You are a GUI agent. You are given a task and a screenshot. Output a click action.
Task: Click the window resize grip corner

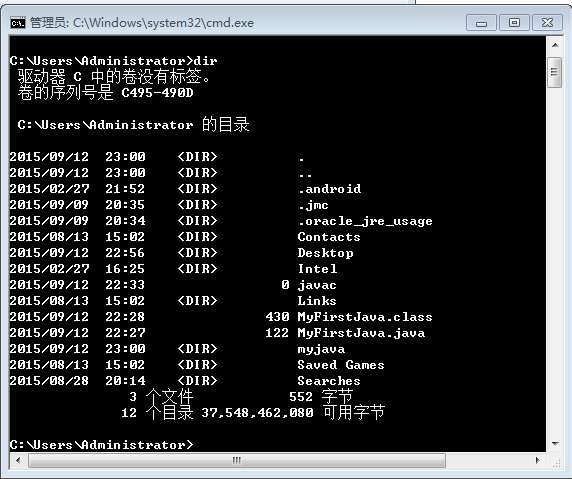557,464
